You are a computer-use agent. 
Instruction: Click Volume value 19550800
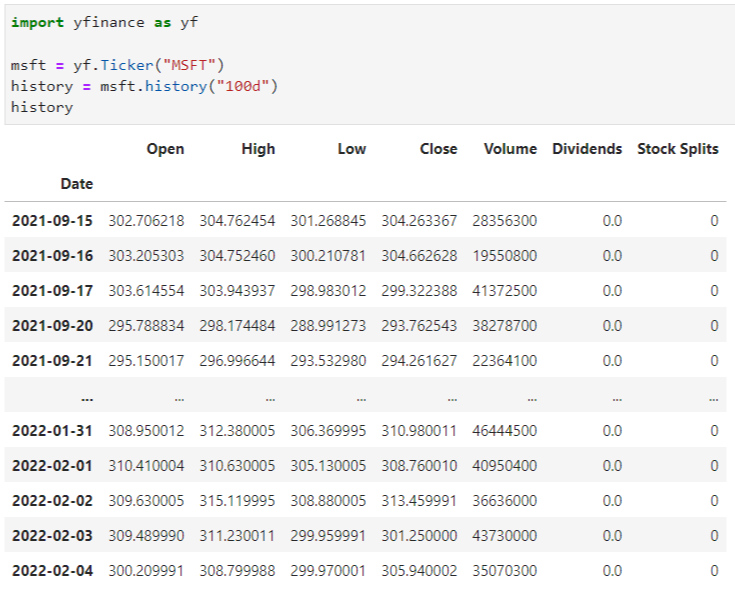coord(504,256)
